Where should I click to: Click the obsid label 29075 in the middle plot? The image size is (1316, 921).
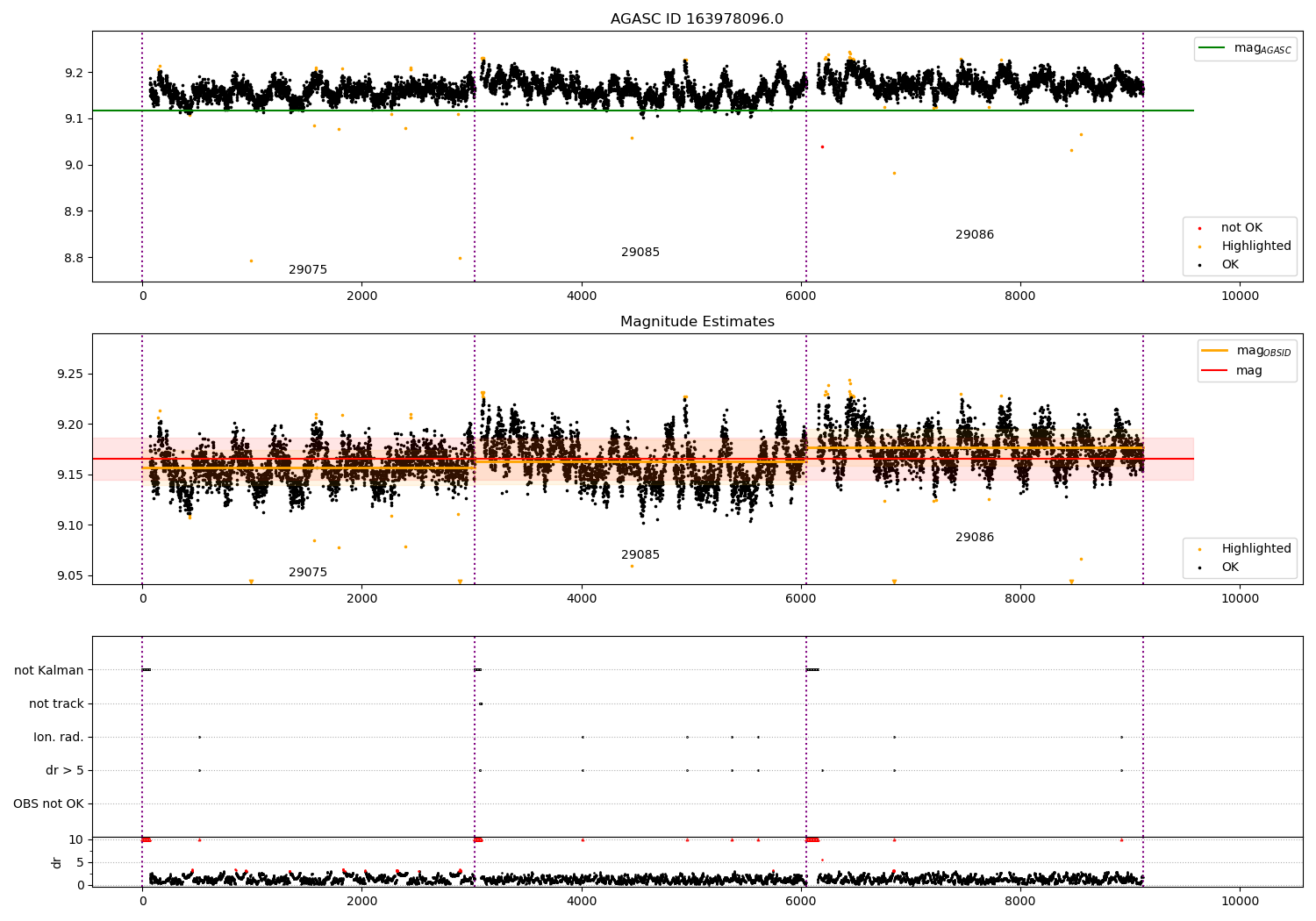308,573
